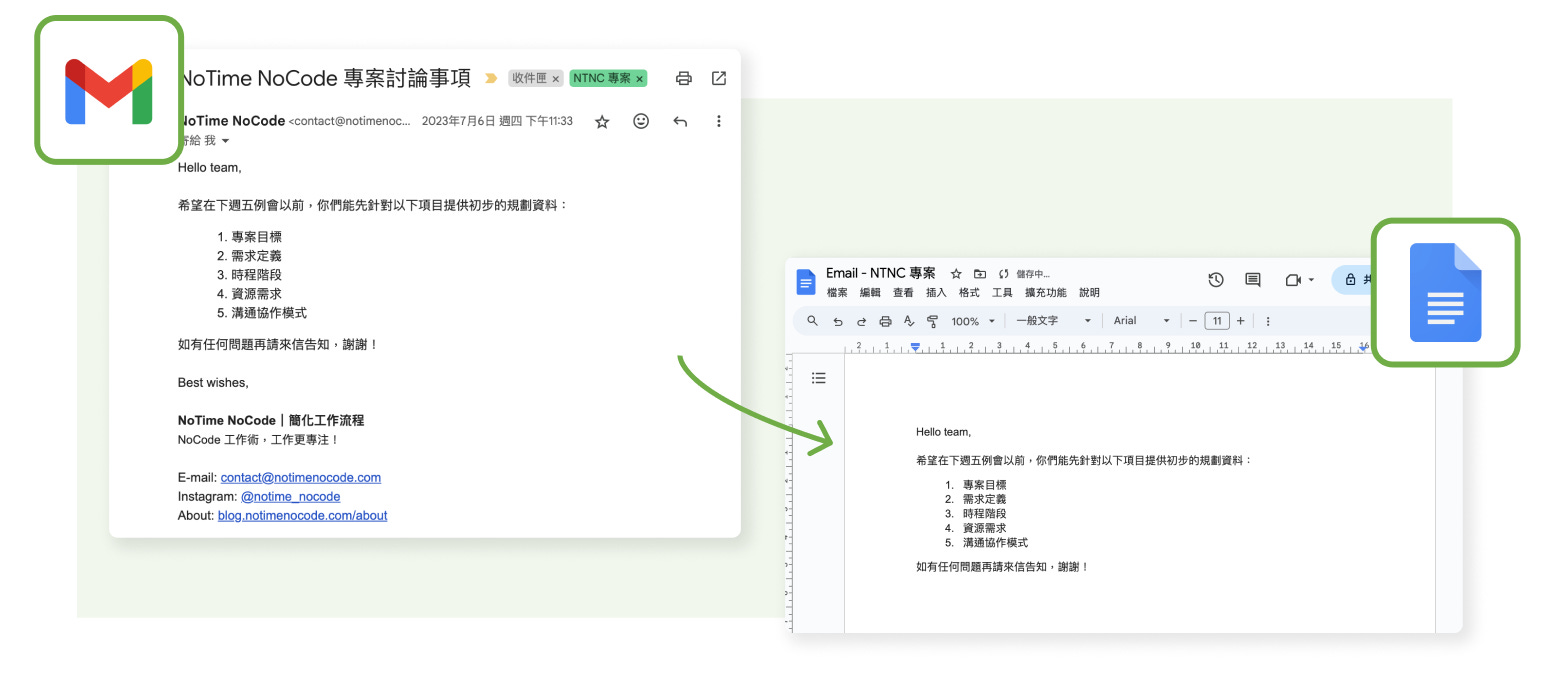Open the 100% zoom dropdown
This screenshot has width=1560, height=676.
973,321
